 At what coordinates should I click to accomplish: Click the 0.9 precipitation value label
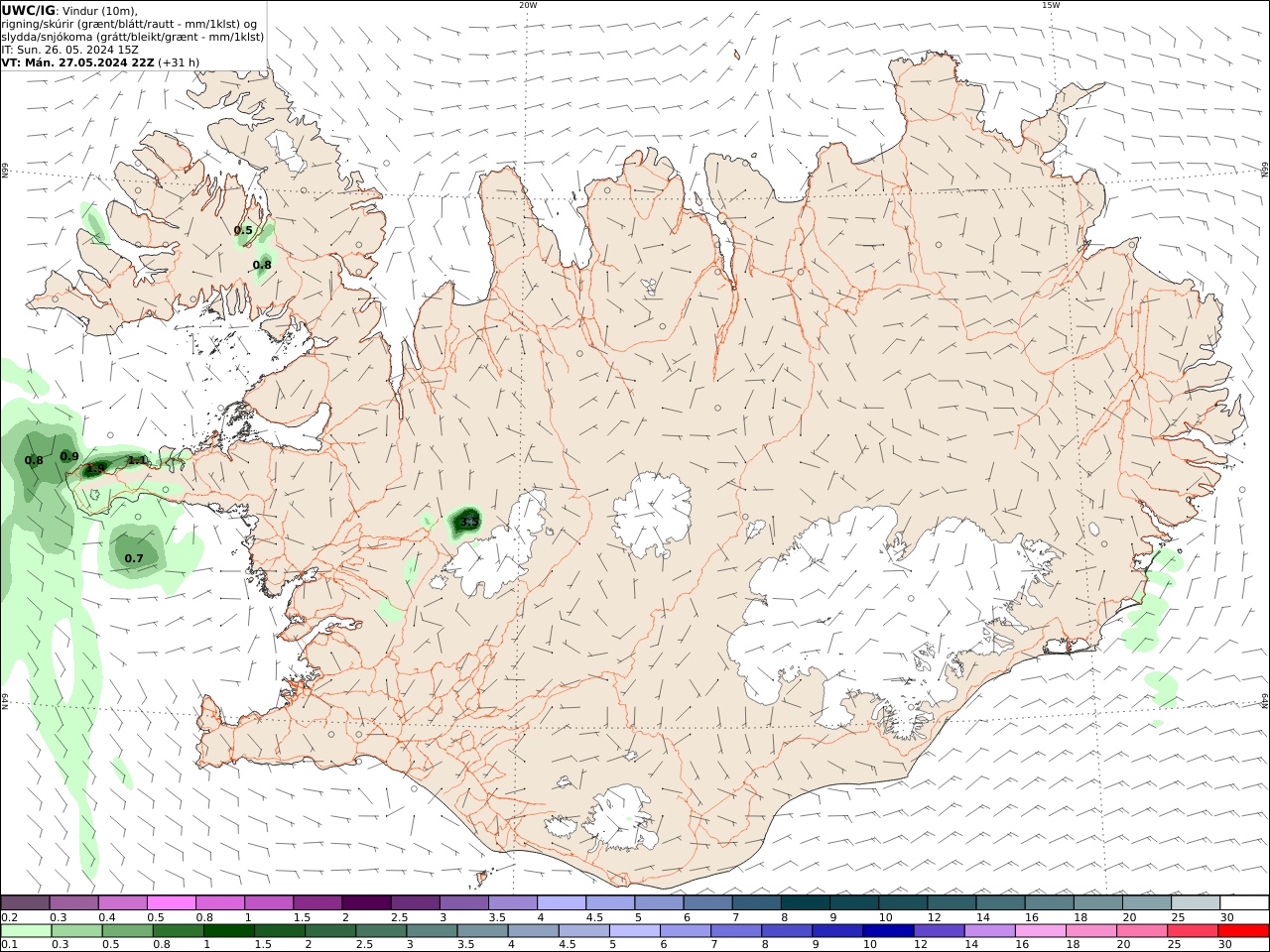69,456
